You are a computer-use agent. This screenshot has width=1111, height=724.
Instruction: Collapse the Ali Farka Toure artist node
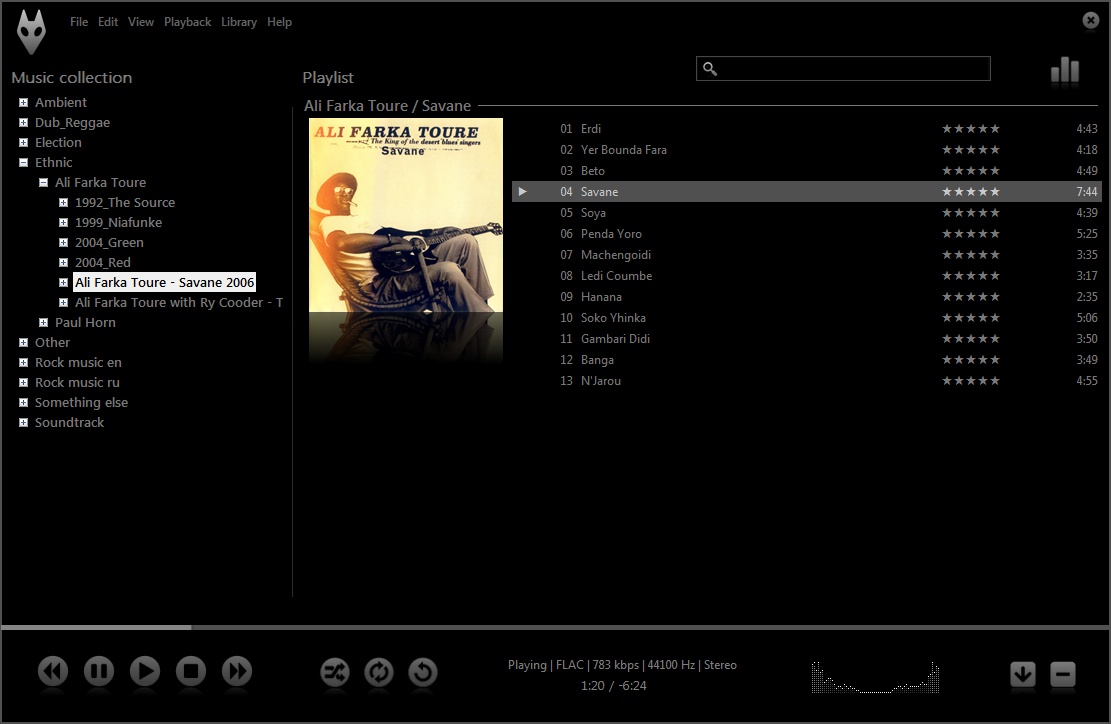tap(43, 182)
